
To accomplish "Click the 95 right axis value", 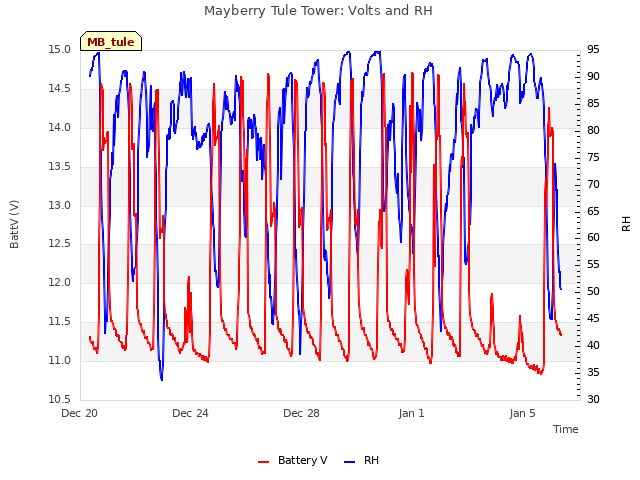I will [593, 49].
